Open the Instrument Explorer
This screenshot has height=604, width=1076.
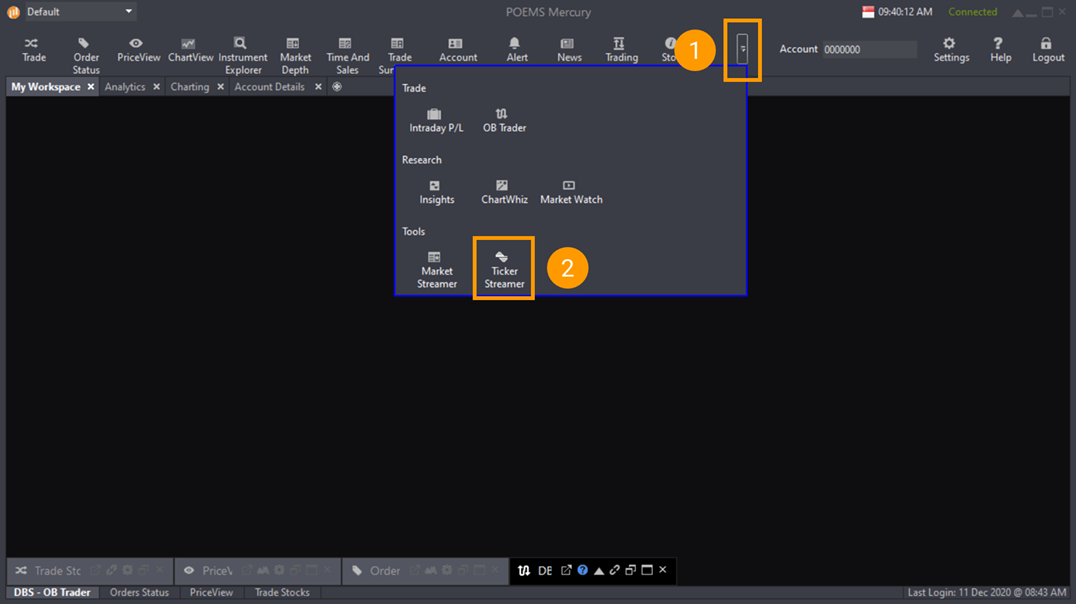tap(242, 55)
